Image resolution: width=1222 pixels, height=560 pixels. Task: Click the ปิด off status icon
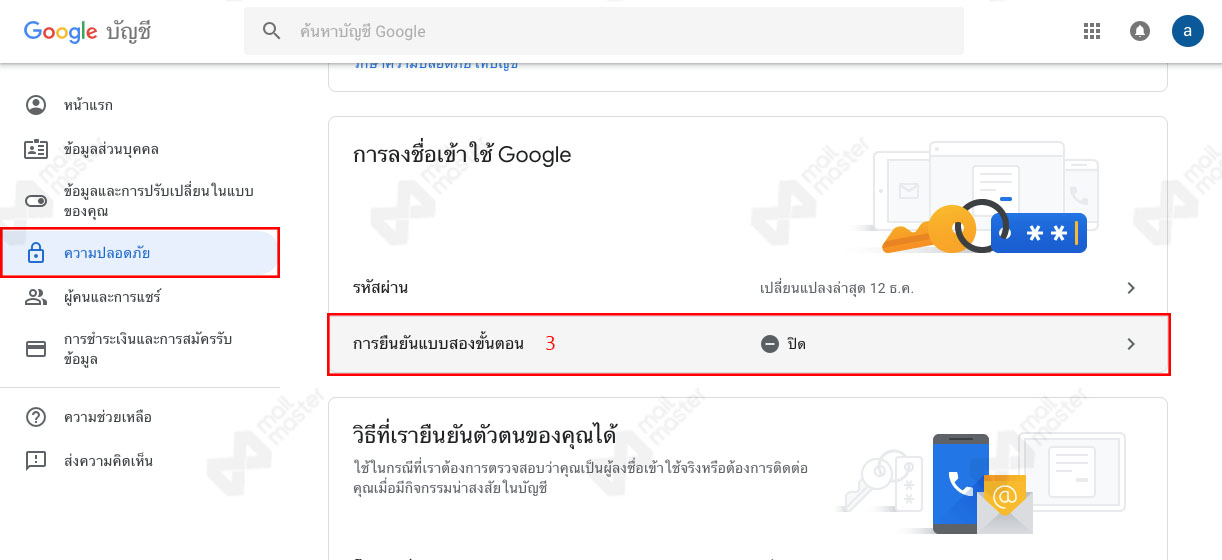(x=770, y=344)
